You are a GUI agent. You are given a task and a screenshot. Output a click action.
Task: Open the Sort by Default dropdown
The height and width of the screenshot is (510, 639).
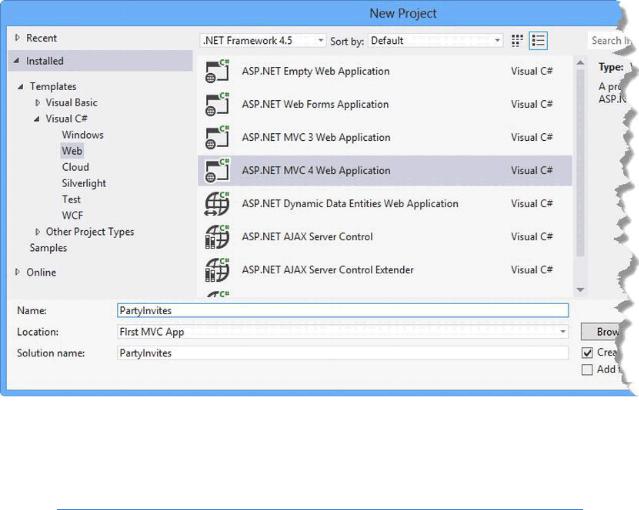pos(436,40)
